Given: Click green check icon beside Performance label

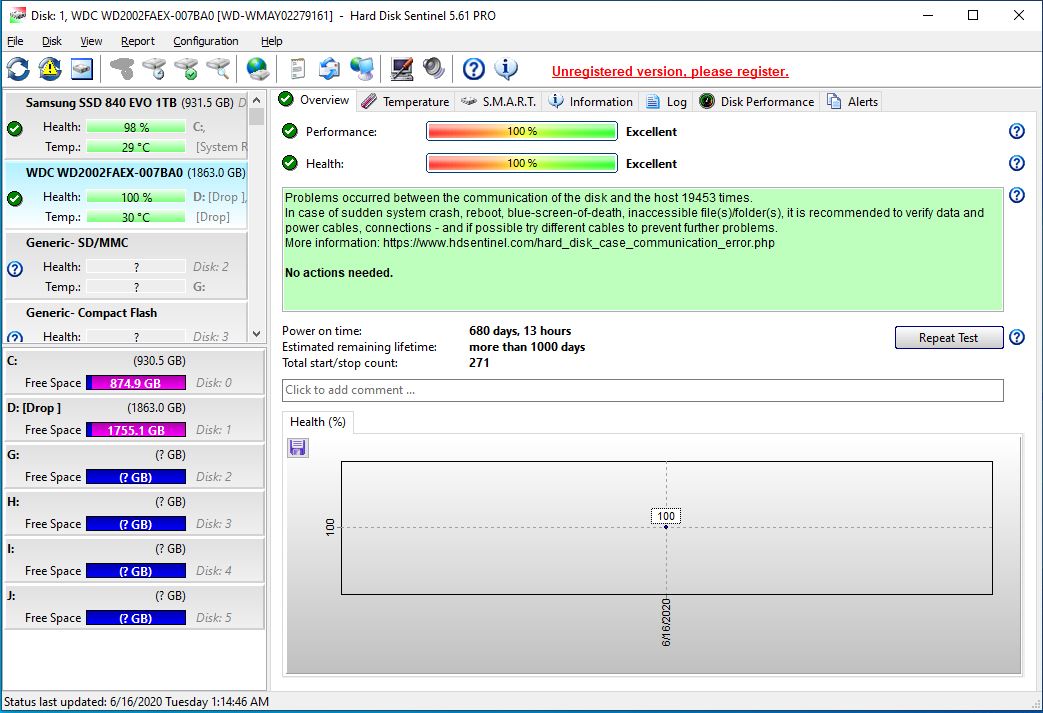Looking at the screenshot, I should click(x=289, y=131).
